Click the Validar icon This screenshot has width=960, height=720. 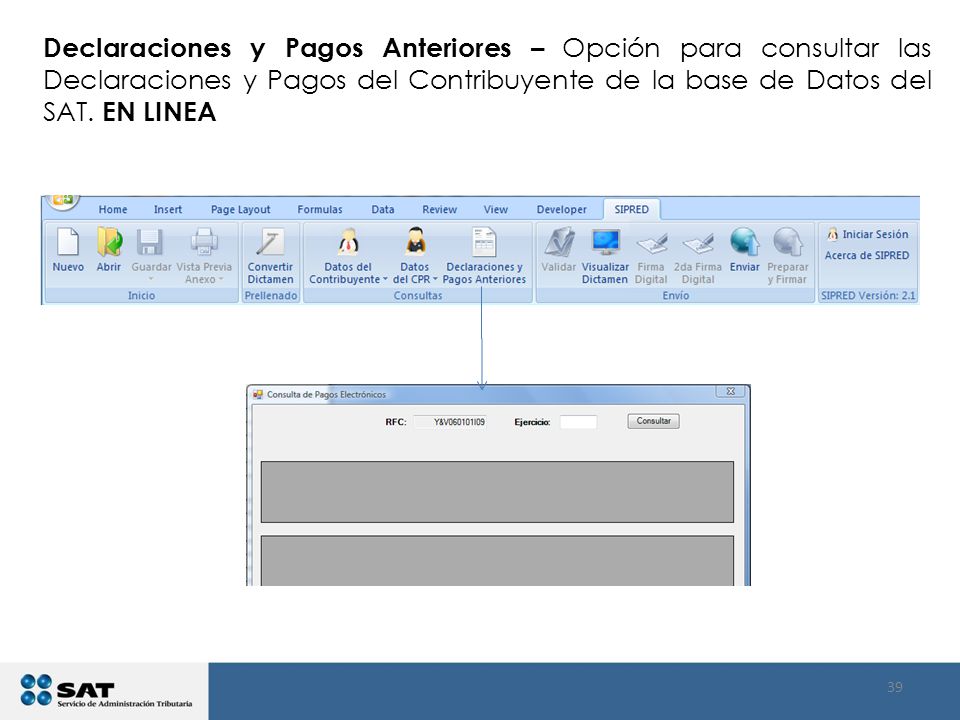coord(559,242)
